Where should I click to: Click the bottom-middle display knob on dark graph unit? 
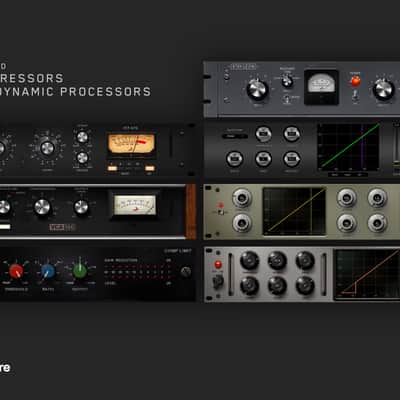tap(263, 159)
